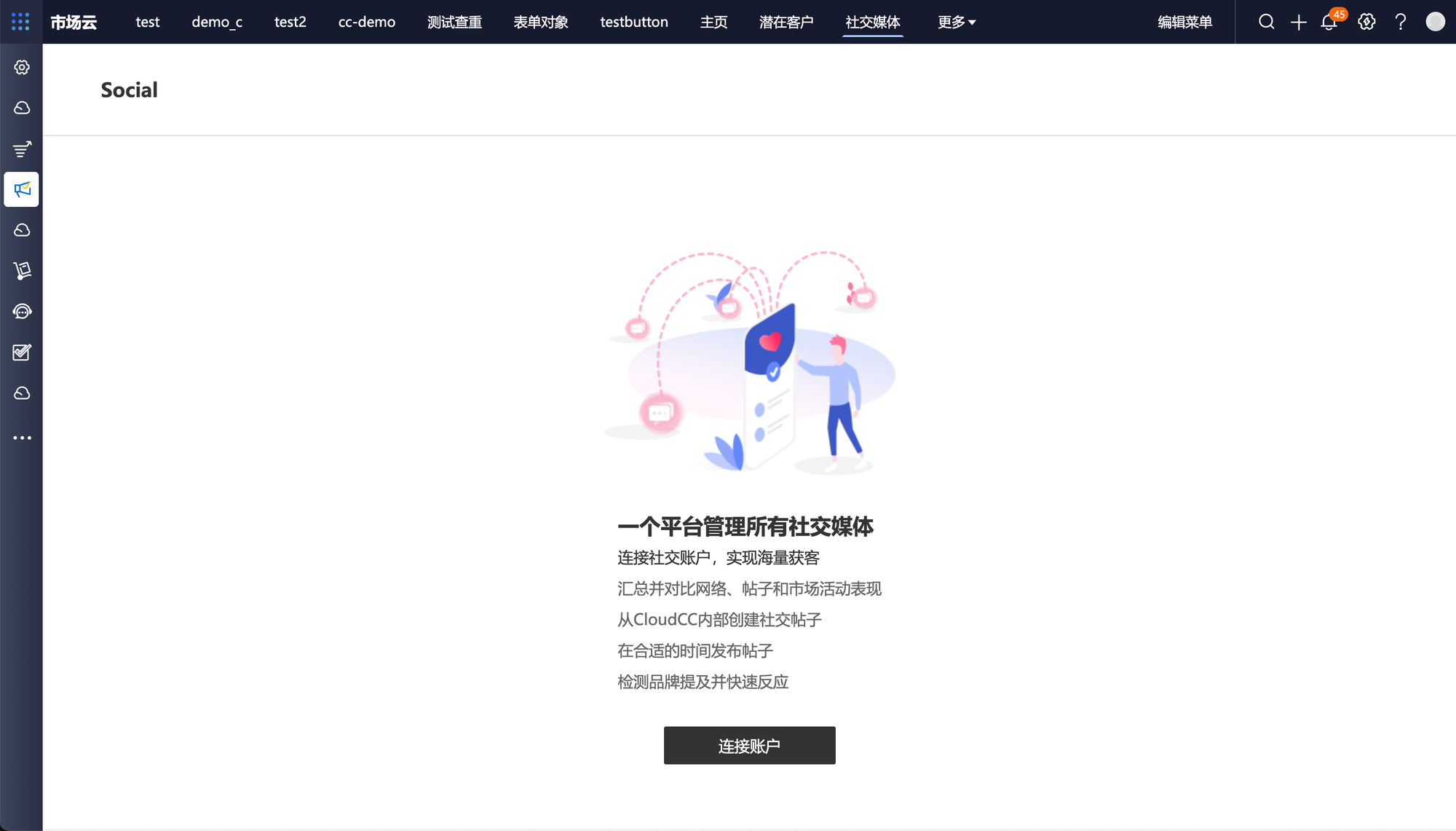Click the shopping cart sidebar icon
This screenshot has width=1456, height=831.
(x=22, y=271)
